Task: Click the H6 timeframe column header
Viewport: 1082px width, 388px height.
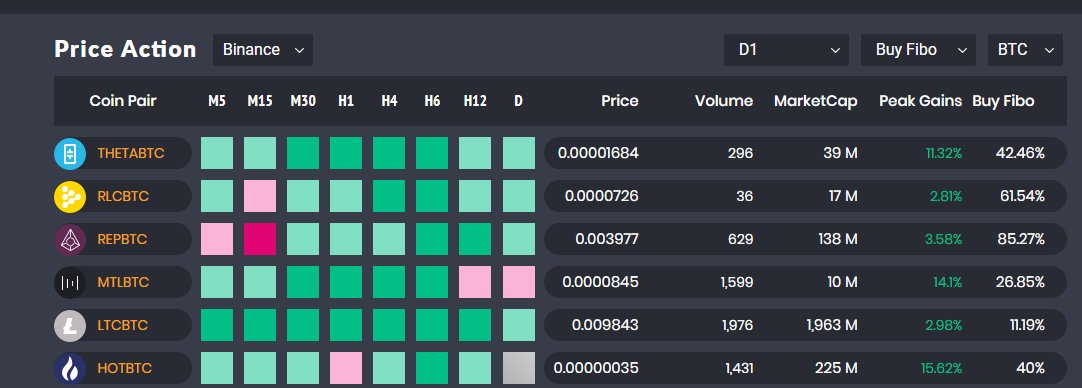Action: pyautogui.click(x=432, y=101)
